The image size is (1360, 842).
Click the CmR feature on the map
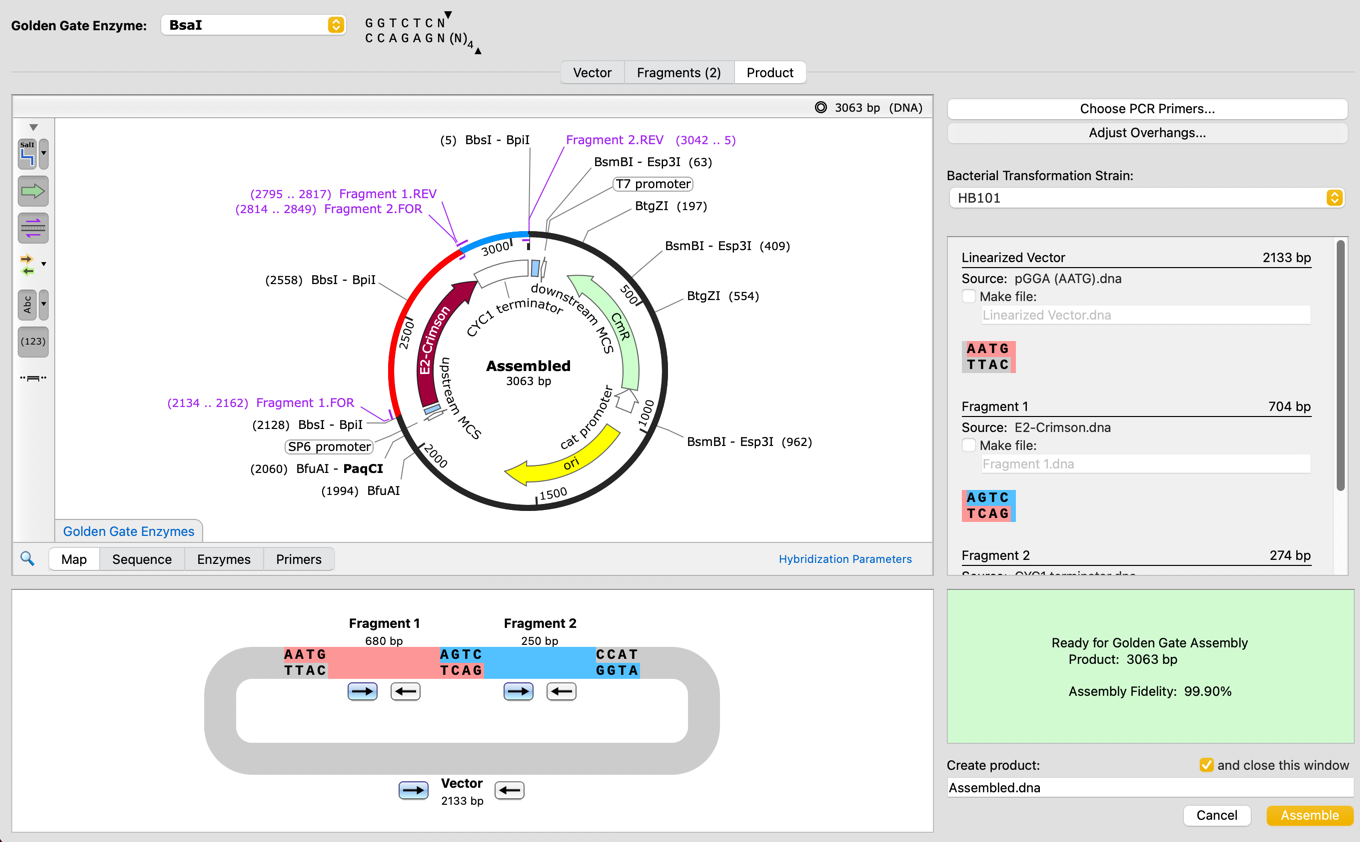619,329
